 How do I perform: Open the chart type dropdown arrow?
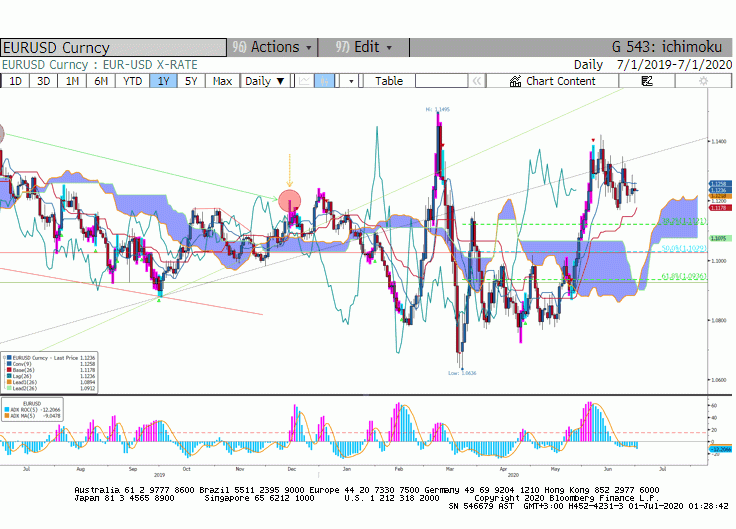(350, 81)
